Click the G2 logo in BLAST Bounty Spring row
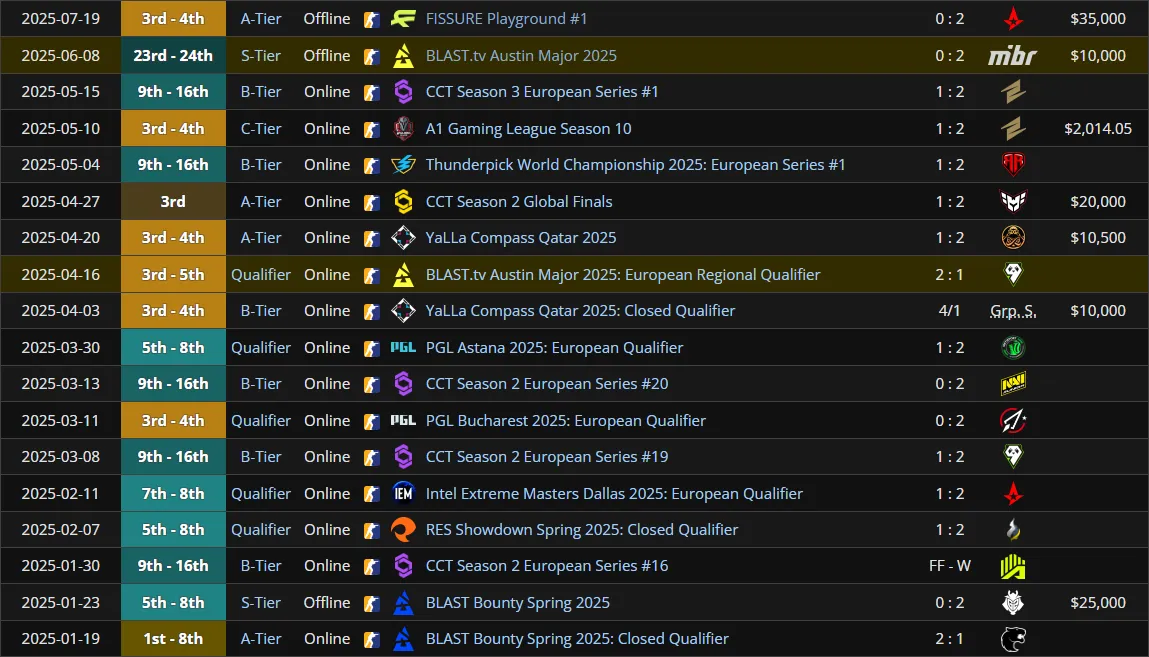The image size is (1149, 657). pos(1013,603)
